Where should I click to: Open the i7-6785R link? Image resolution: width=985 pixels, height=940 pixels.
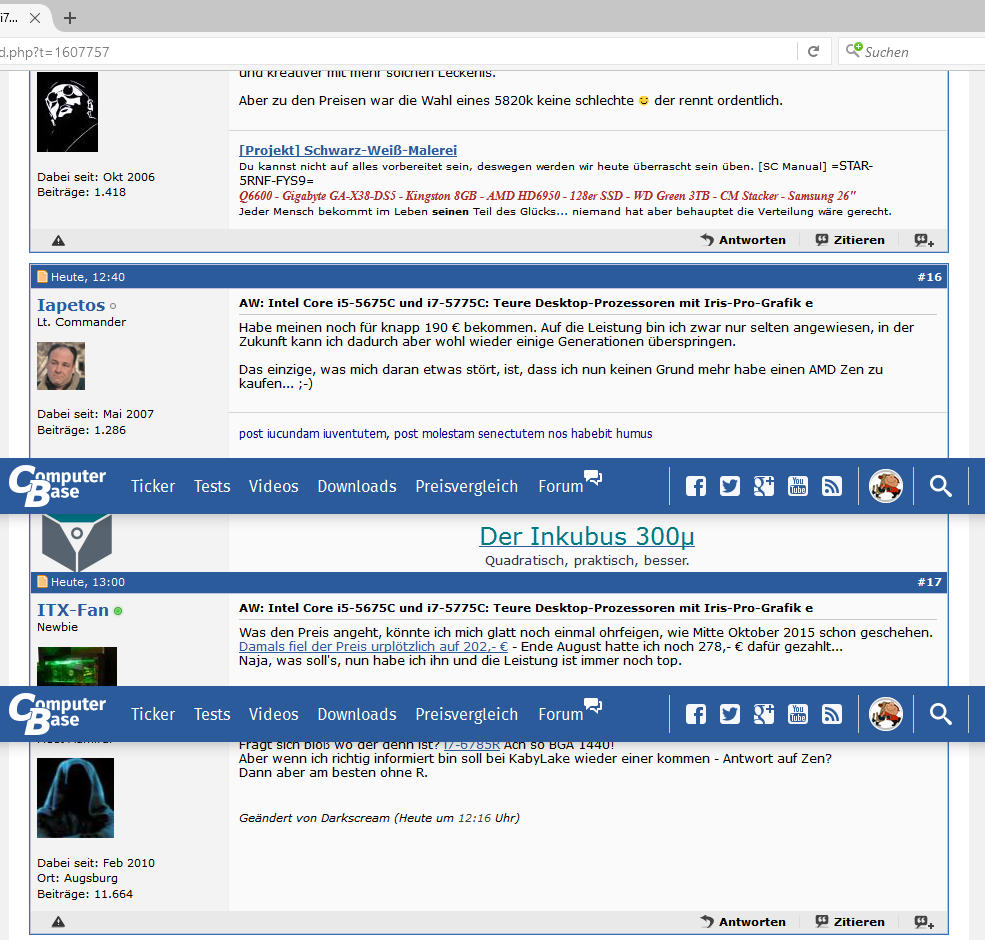472,746
